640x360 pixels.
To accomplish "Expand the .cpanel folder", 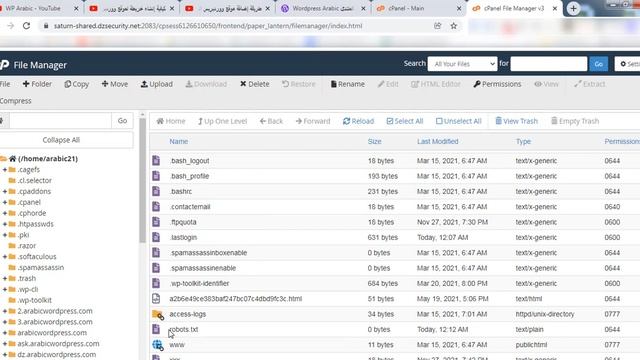I will (x=5, y=202).
